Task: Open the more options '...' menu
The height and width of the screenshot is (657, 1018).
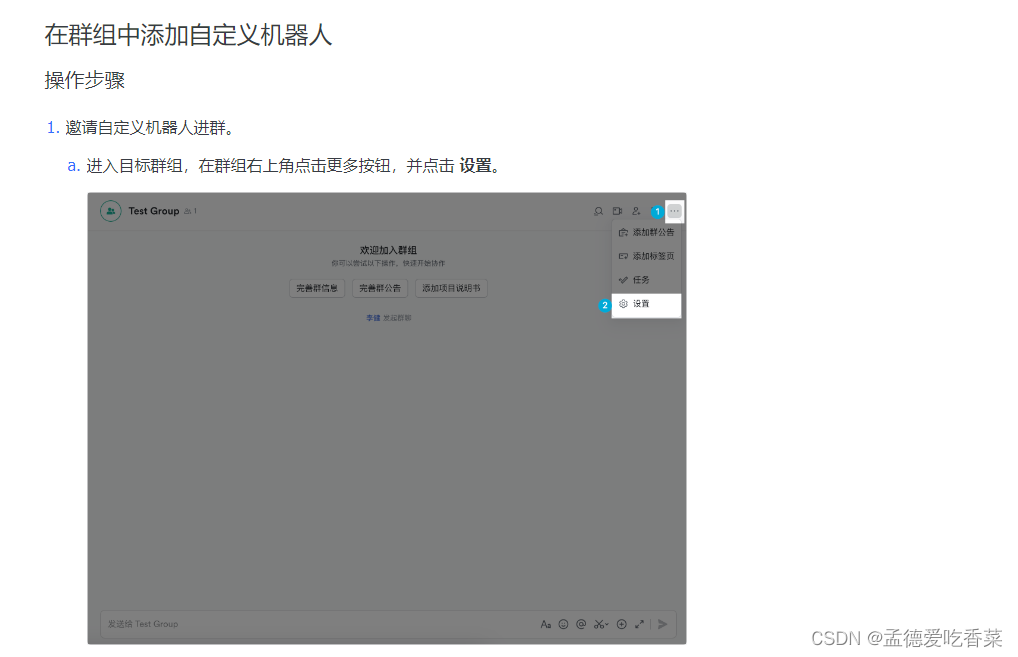Action: tap(674, 211)
